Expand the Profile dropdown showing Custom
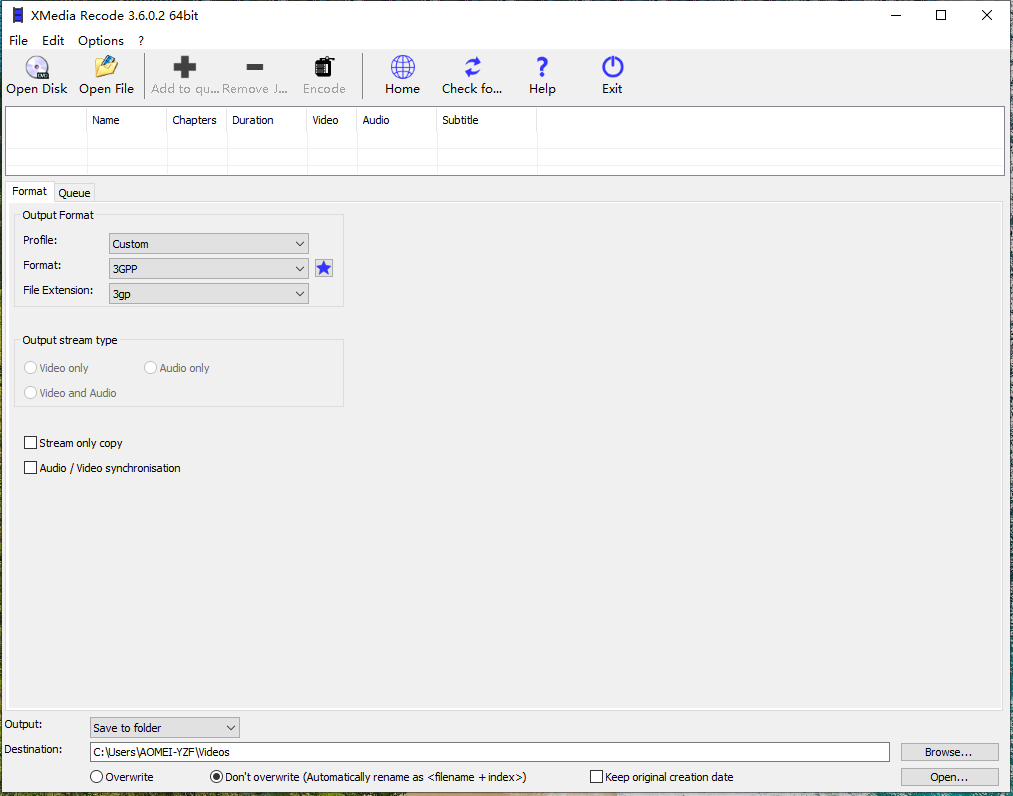 (x=209, y=244)
